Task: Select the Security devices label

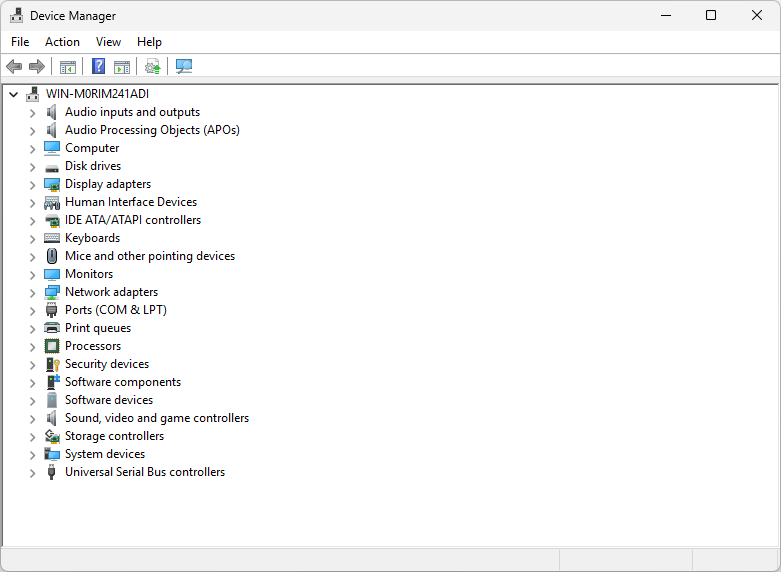Action: coord(107,364)
